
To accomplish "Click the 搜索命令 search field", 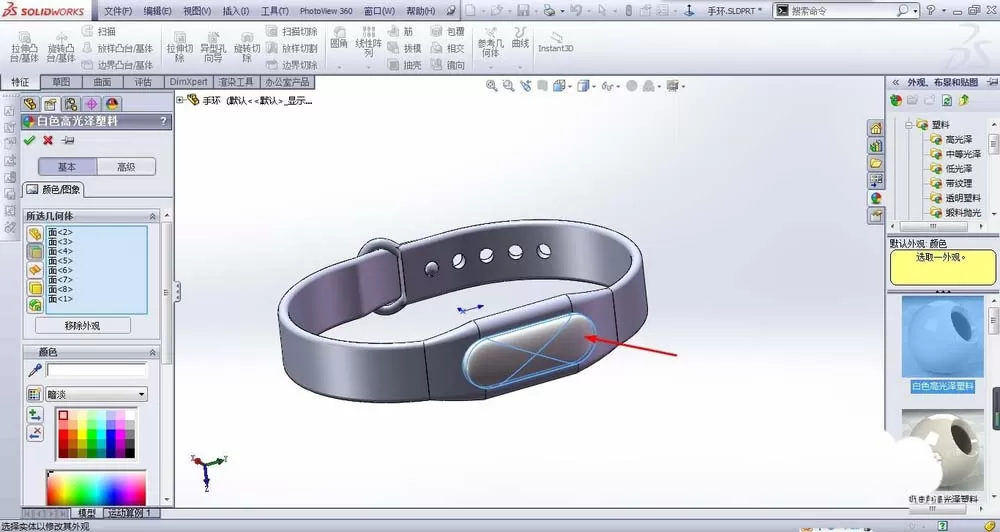I will [x=842, y=11].
